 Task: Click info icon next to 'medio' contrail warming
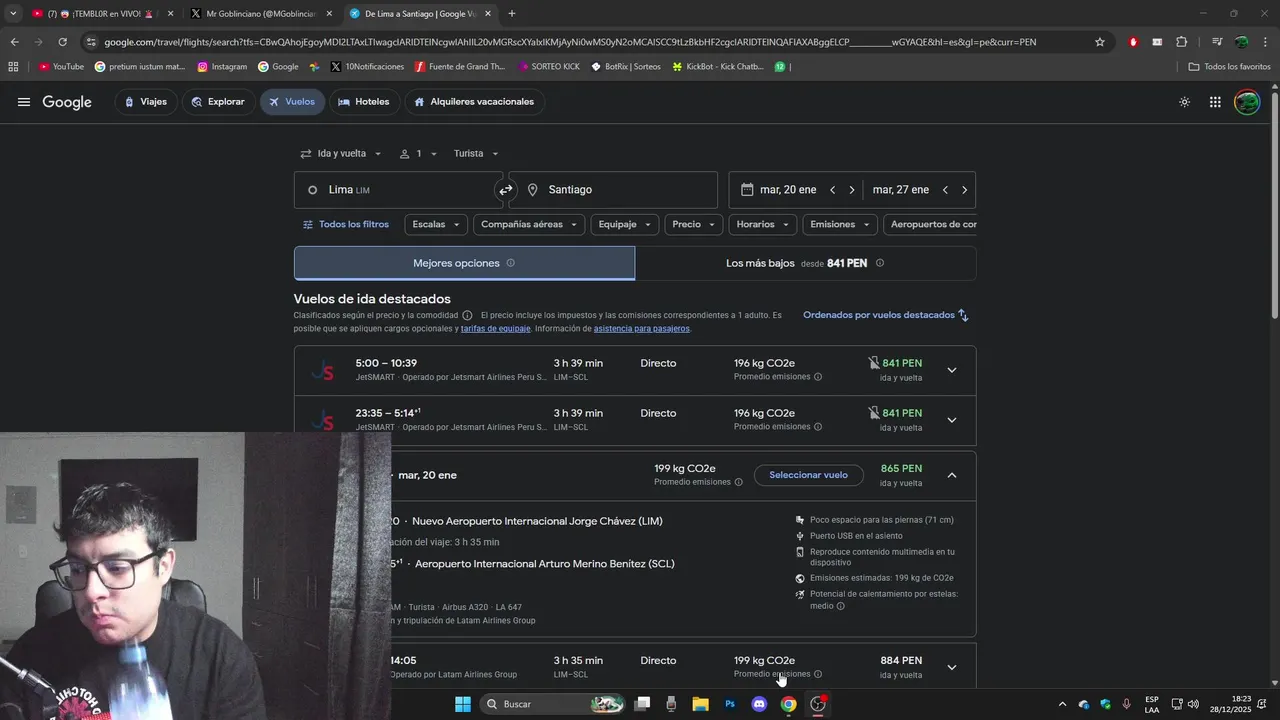tap(840, 606)
